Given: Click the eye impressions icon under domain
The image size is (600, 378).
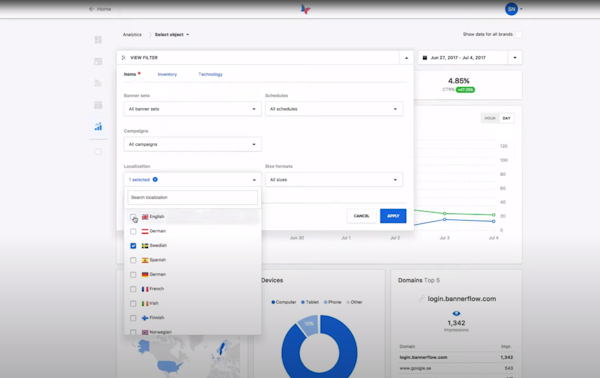Looking at the screenshot, I should 456,313.
